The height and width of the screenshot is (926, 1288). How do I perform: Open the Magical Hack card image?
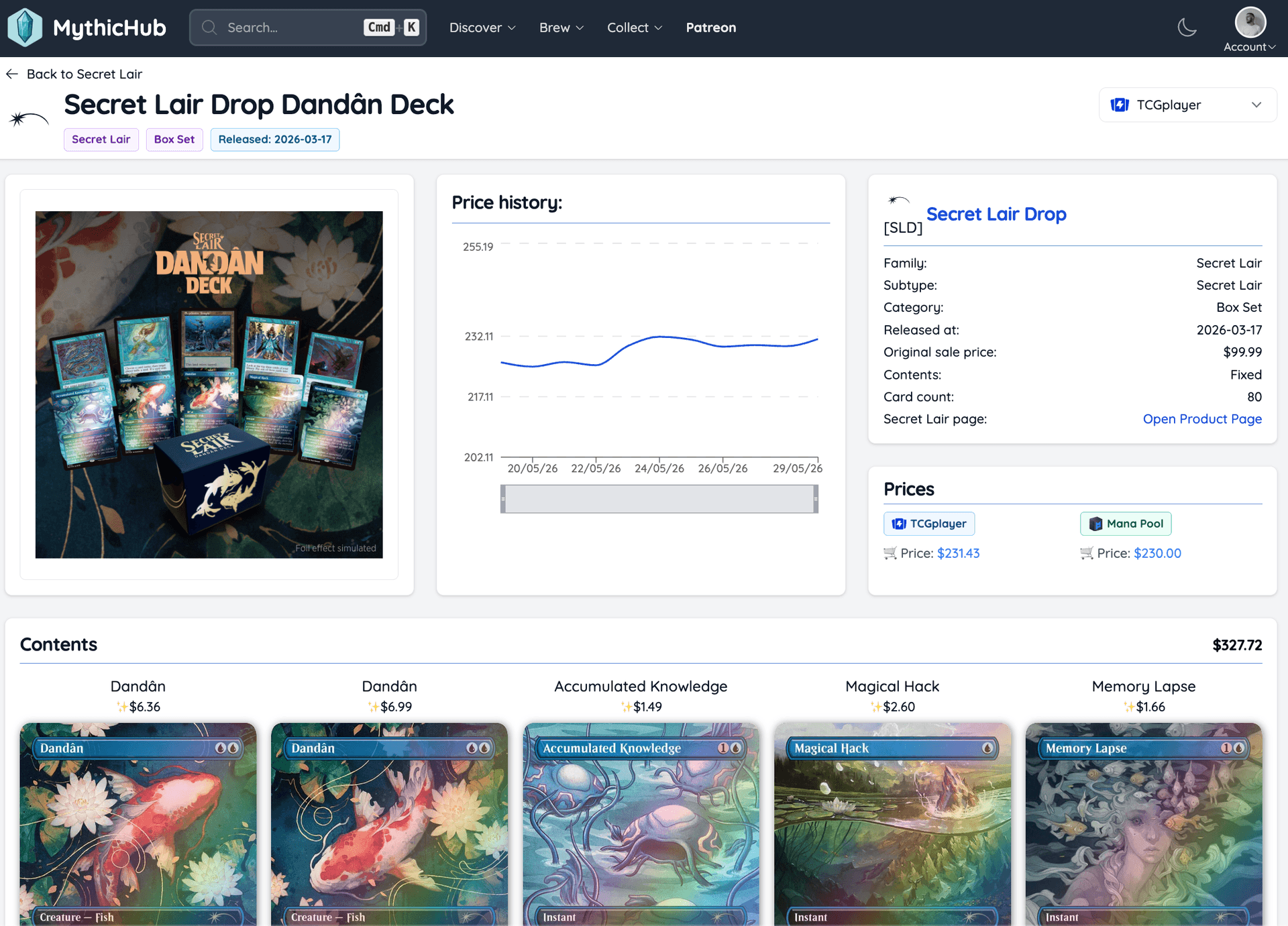pos(892,824)
